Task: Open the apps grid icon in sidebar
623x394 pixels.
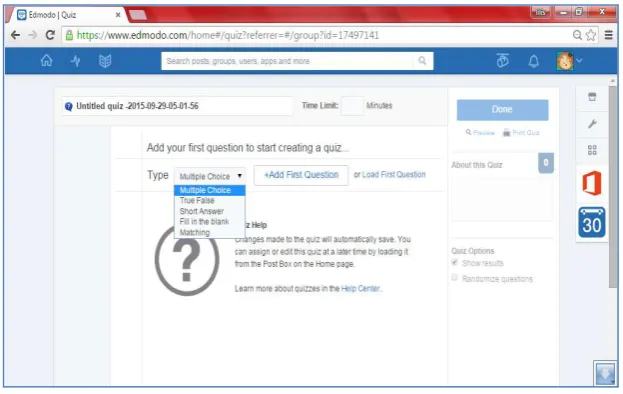Action: coord(592,150)
